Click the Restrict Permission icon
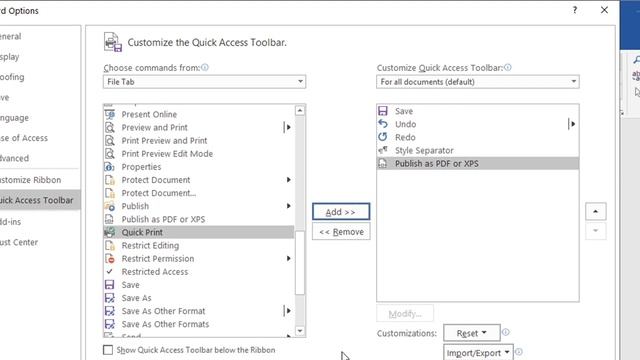Viewport: 640px width, 360px height. click(110, 258)
